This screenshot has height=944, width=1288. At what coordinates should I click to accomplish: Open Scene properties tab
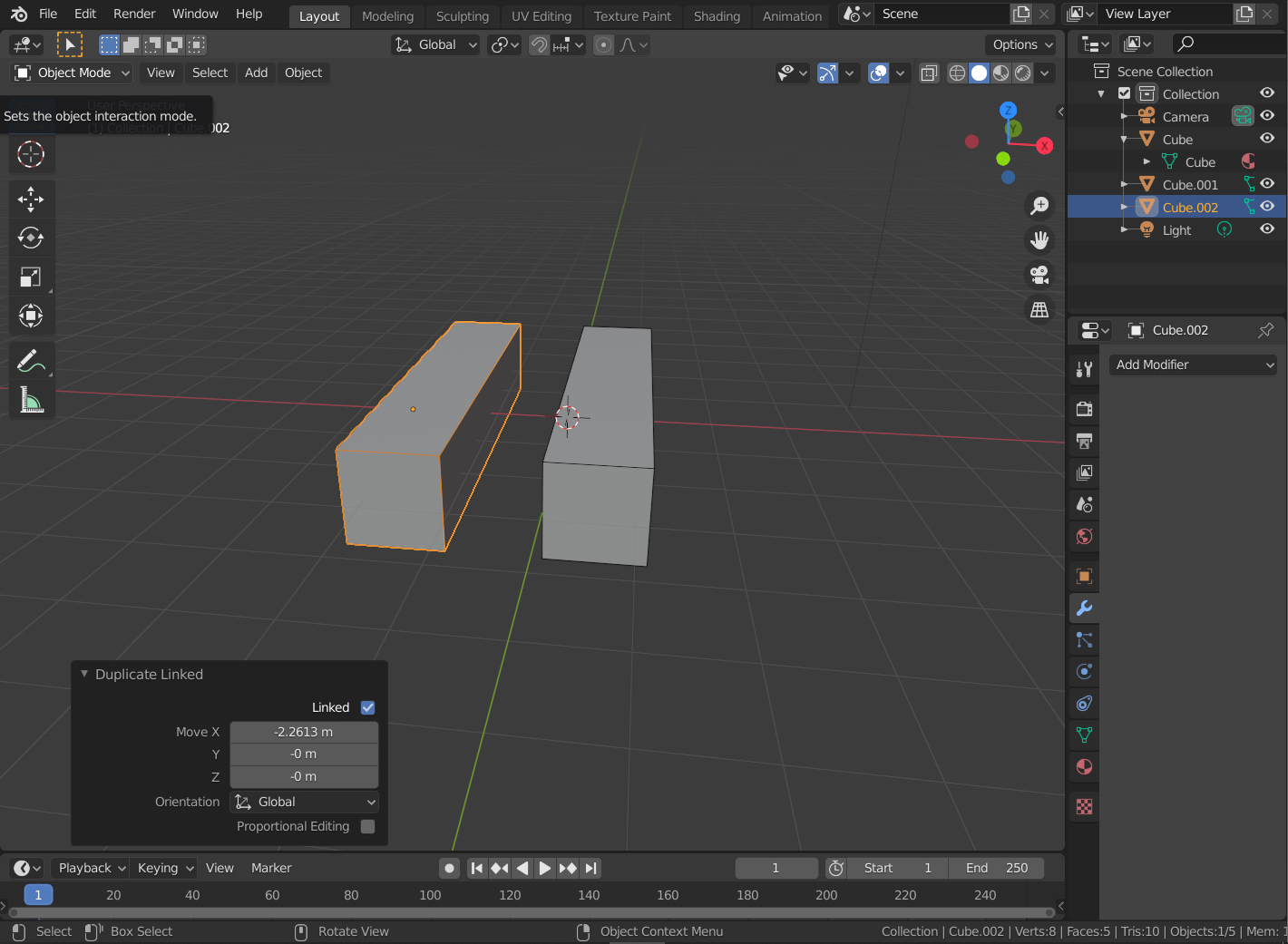[x=1084, y=504]
